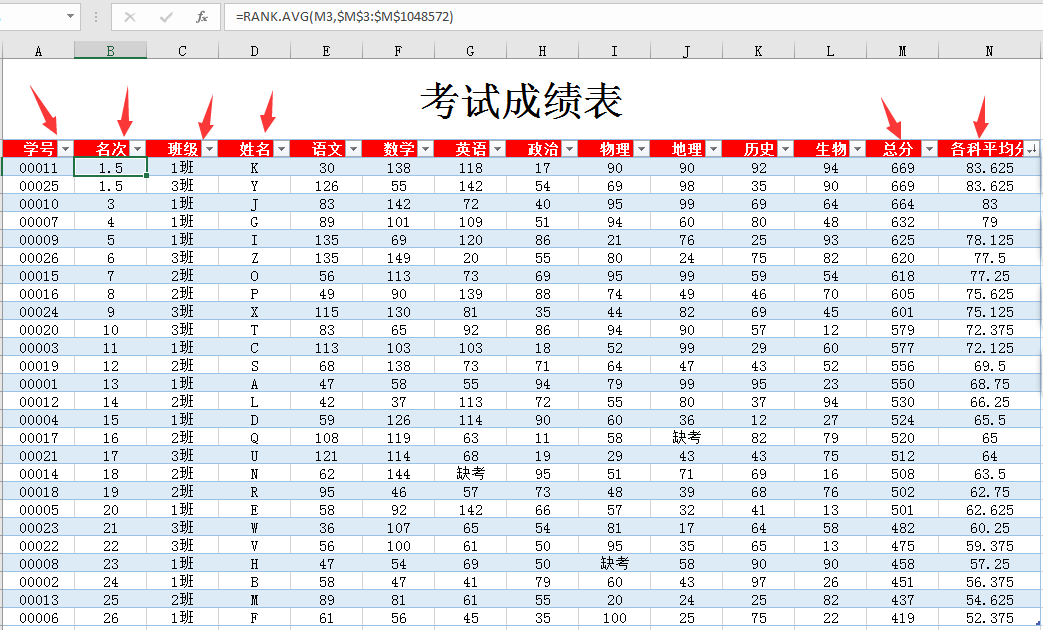Screen dimensions: 1043x630
Task: Open the 地理 filter dropdown
Action: click(714, 148)
